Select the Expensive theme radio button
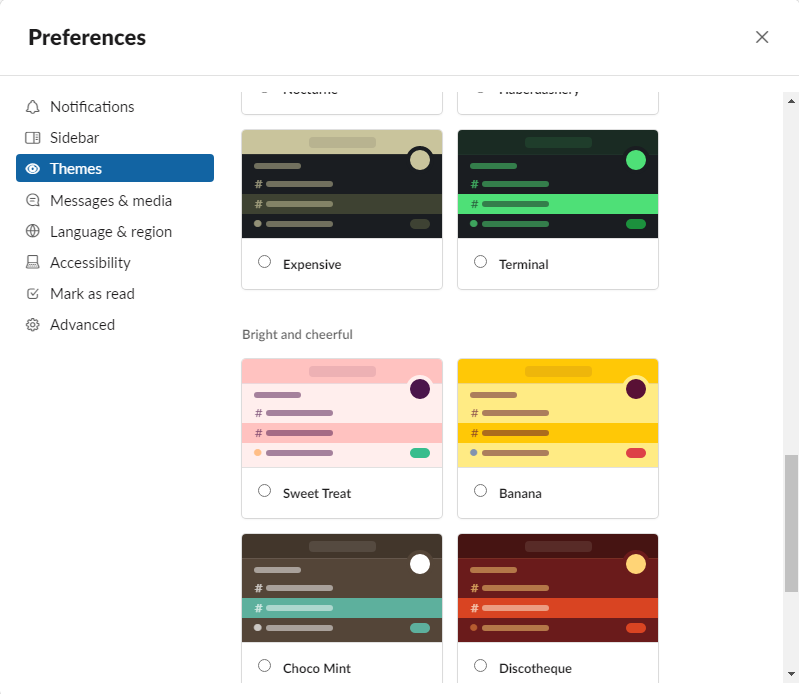Image resolution: width=799 pixels, height=694 pixels. pyautogui.click(x=264, y=262)
